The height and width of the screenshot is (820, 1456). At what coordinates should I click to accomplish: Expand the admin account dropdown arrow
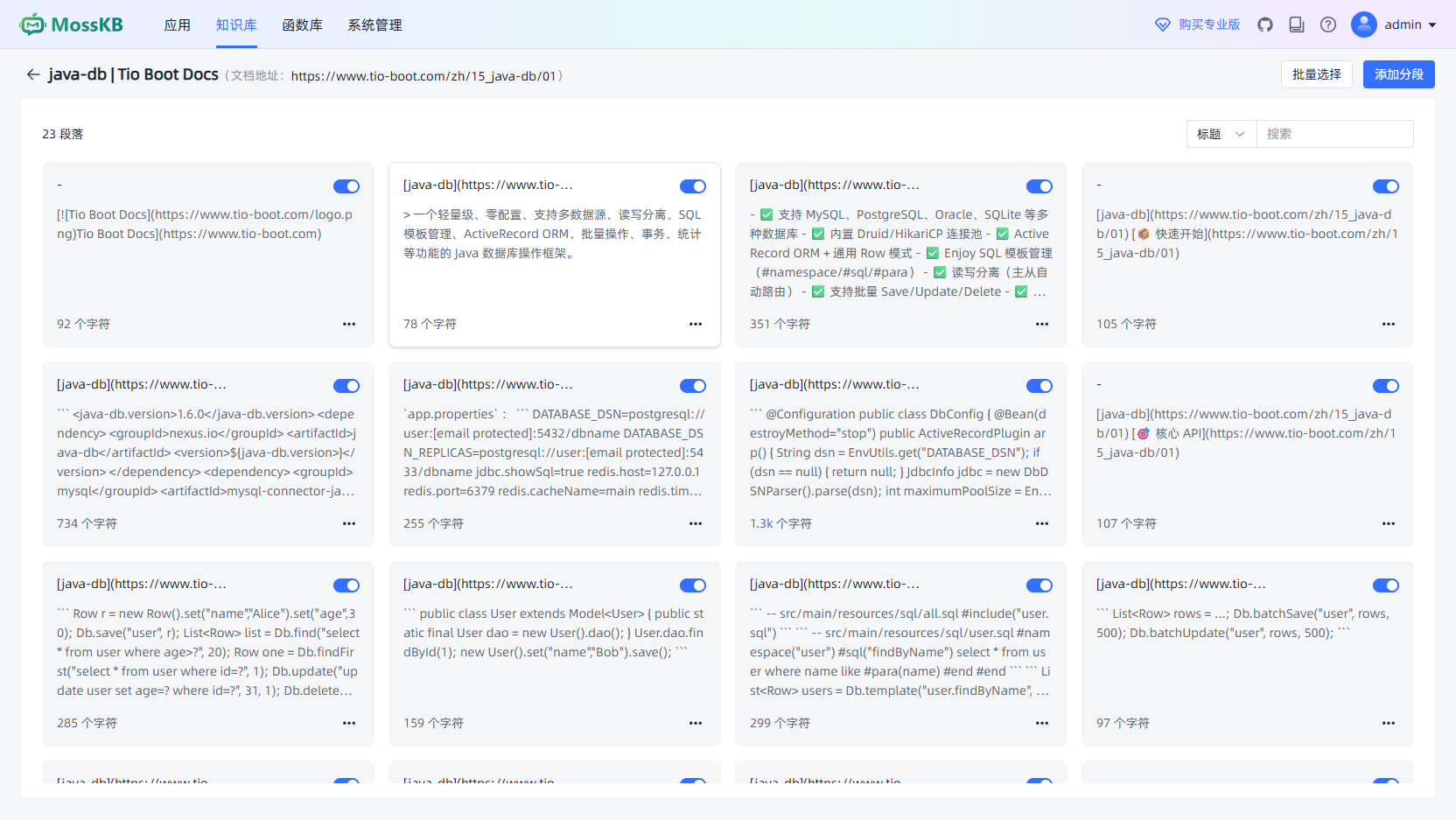(x=1432, y=25)
